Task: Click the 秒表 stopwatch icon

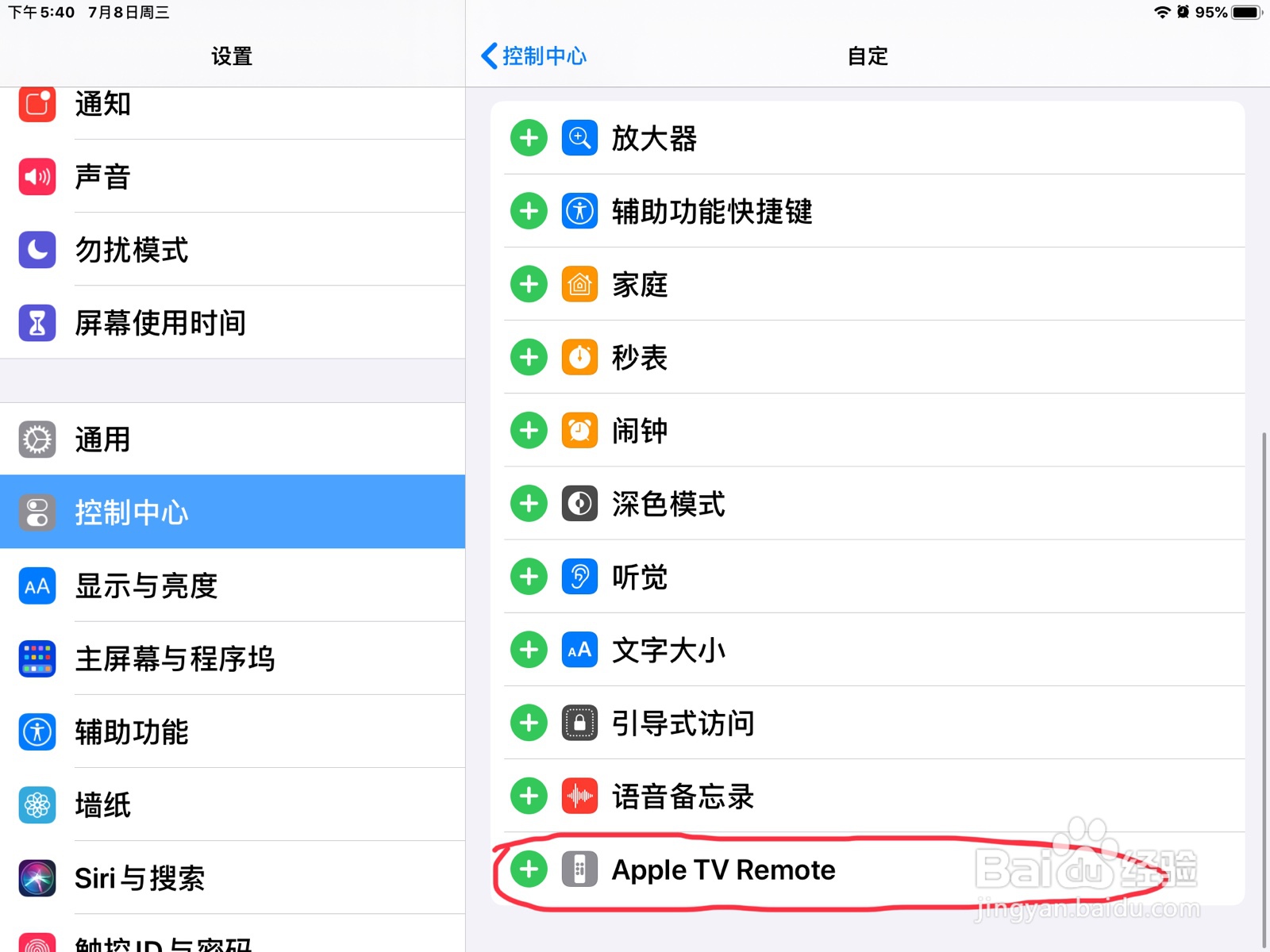Action: tap(579, 357)
